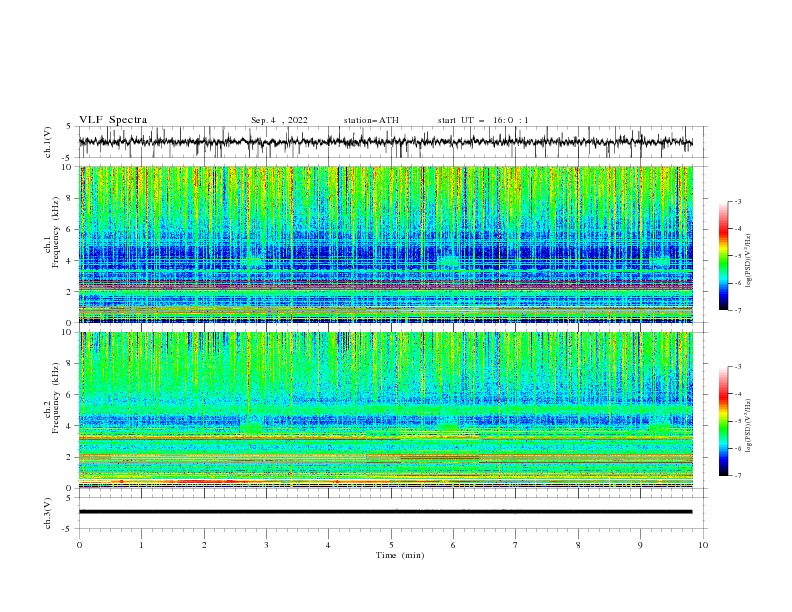Click the "4" kHz tick on ch.1 frequency axis
Screen dimensions: 792x612
tap(69, 261)
